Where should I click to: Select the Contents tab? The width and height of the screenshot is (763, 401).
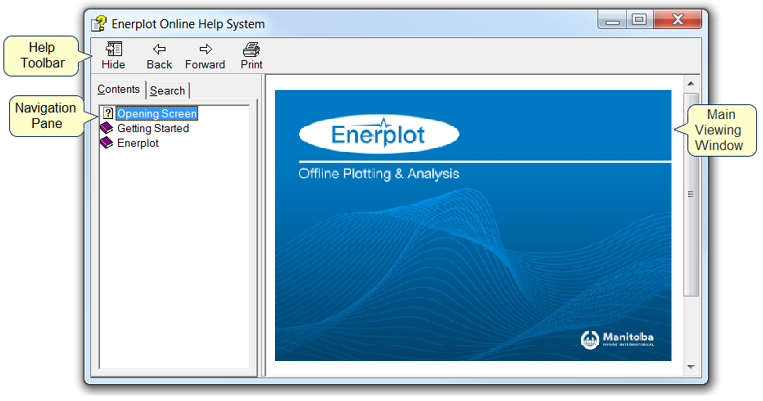(118, 89)
